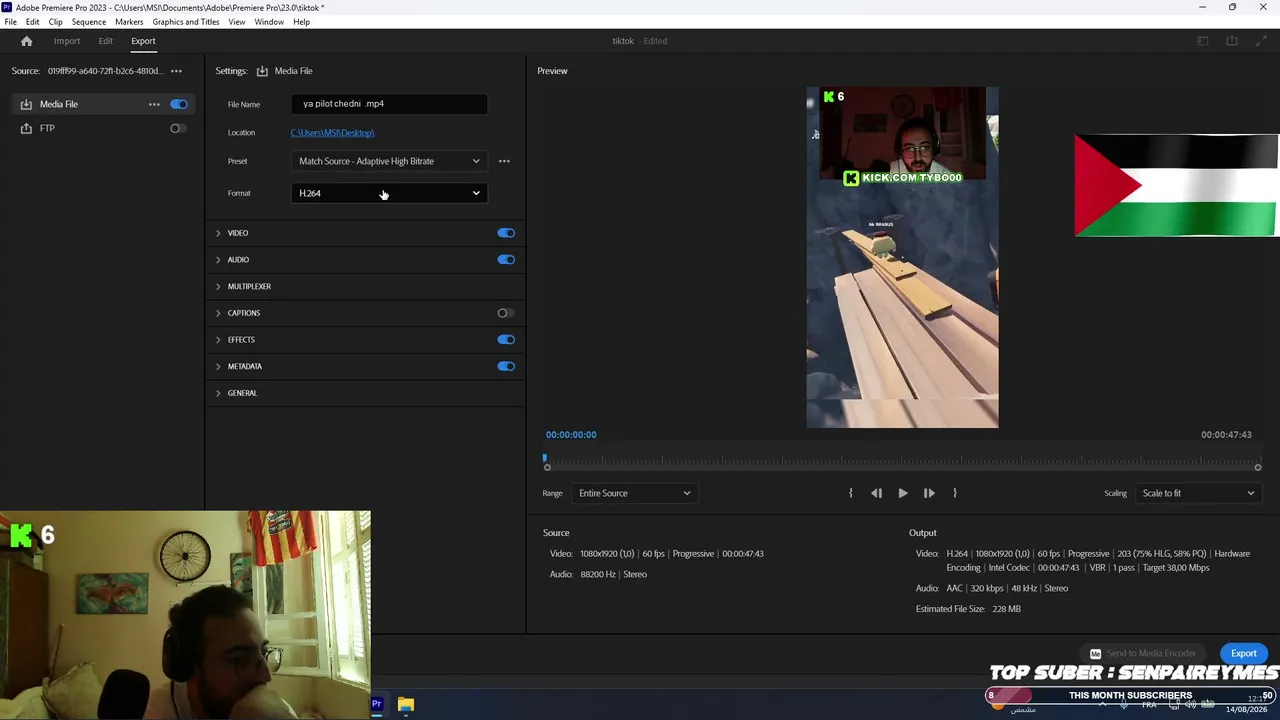Toggle the EFFECTS switch
The width and height of the screenshot is (1280, 720).
(x=506, y=340)
